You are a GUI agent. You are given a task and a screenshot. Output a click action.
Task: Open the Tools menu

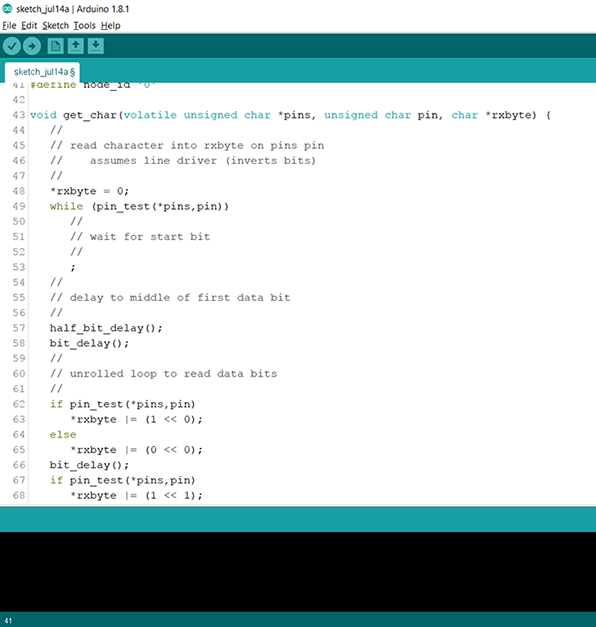(84, 26)
